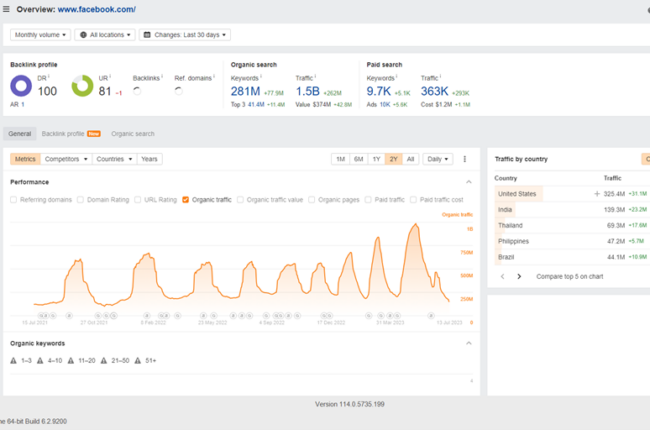Click the calendar icon in Changes filter

(147, 35)
